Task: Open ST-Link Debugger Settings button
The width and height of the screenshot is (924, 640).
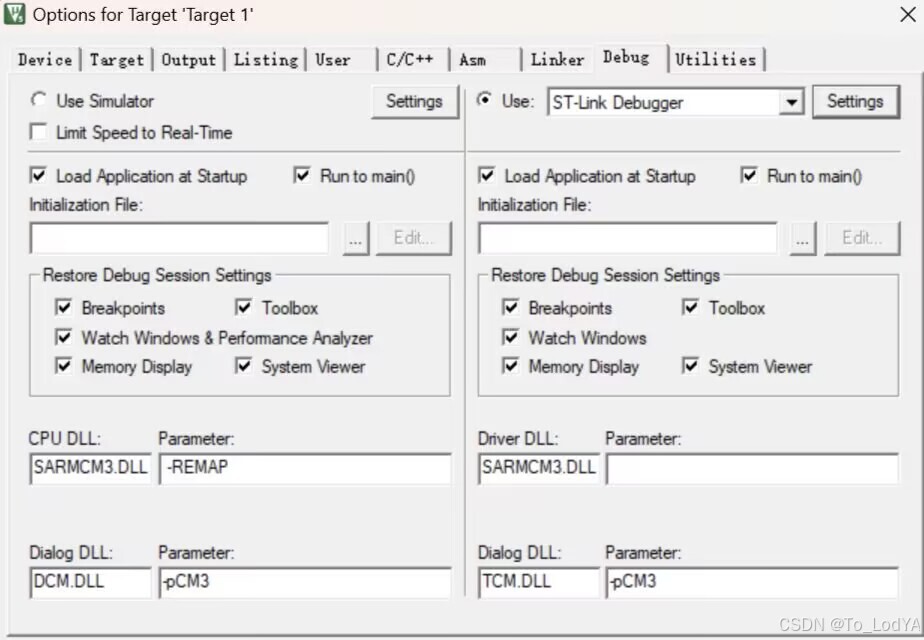Action: pos(855,102)
